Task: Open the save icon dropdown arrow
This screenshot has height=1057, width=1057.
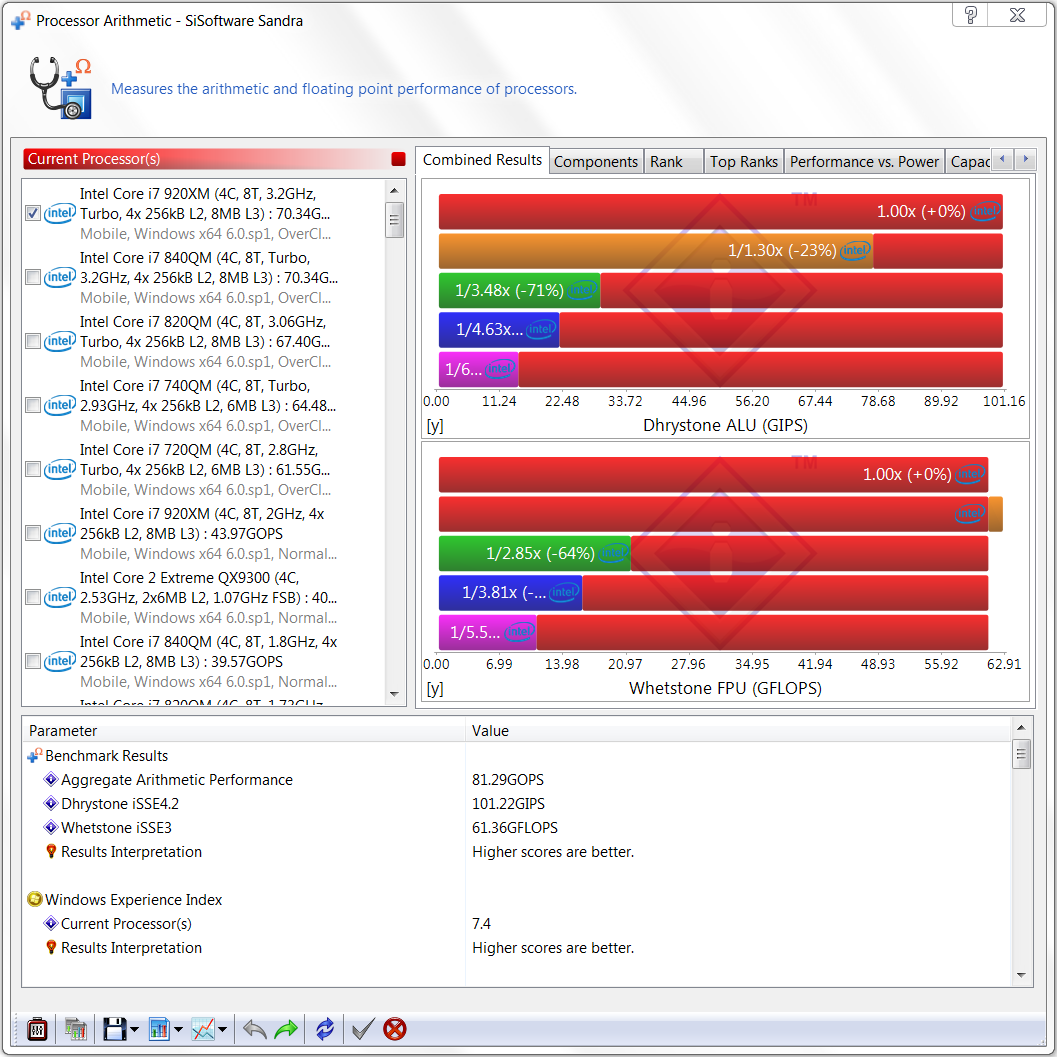Action: tap(134, 1029)
